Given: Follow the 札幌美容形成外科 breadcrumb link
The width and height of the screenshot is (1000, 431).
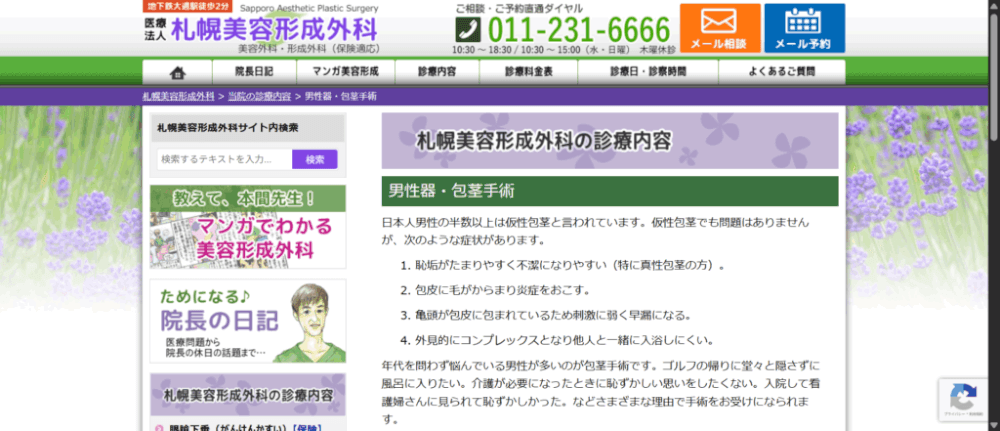Looking at the screenshot, I should point(178,96).
